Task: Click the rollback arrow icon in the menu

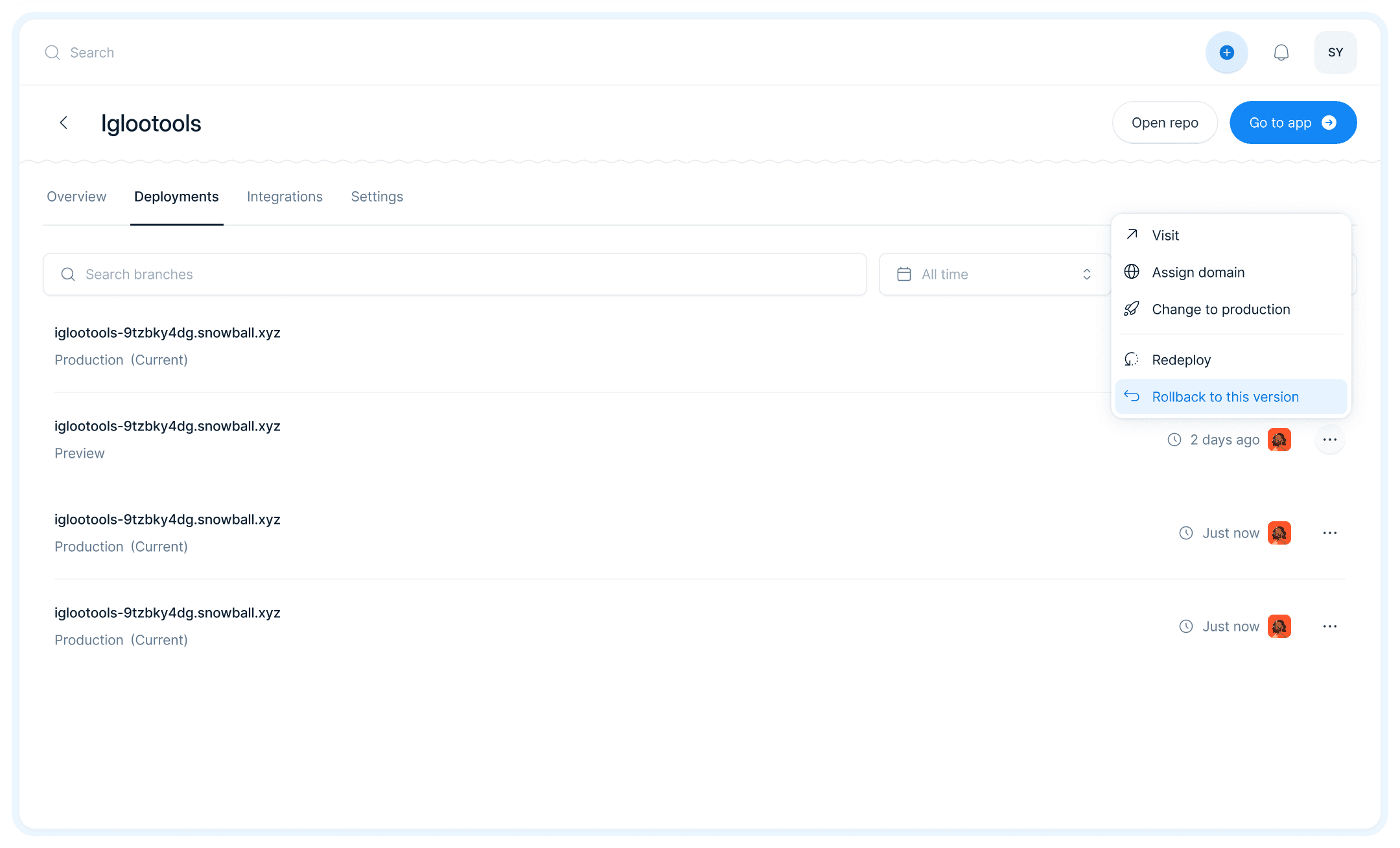Action: [1132, 396]
